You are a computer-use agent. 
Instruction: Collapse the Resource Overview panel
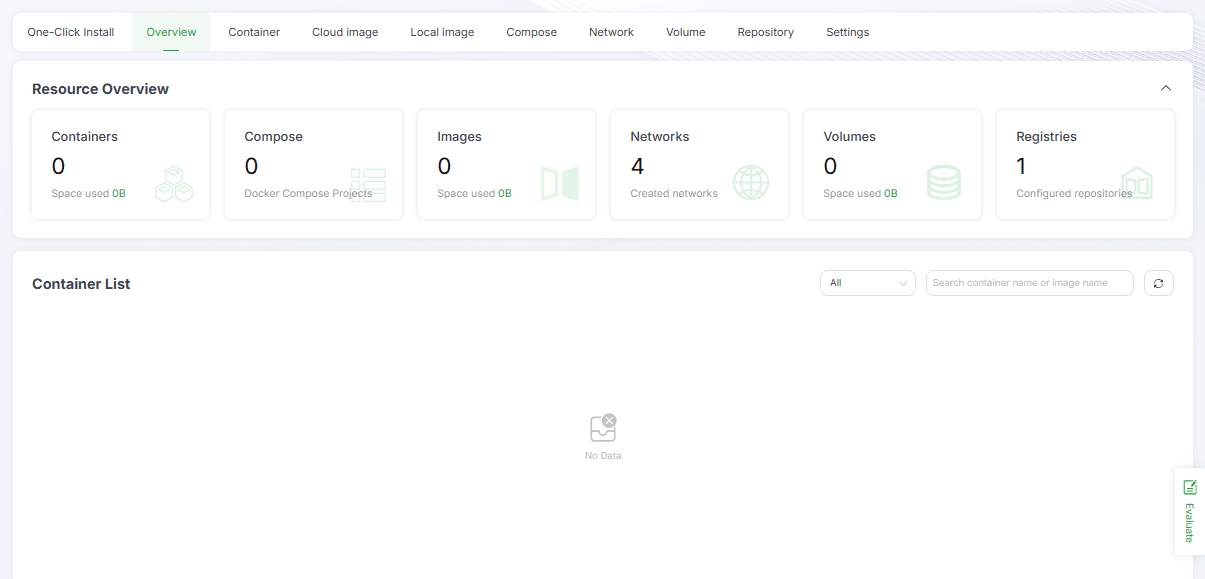pyautogui.click(x=1165, y=88)
